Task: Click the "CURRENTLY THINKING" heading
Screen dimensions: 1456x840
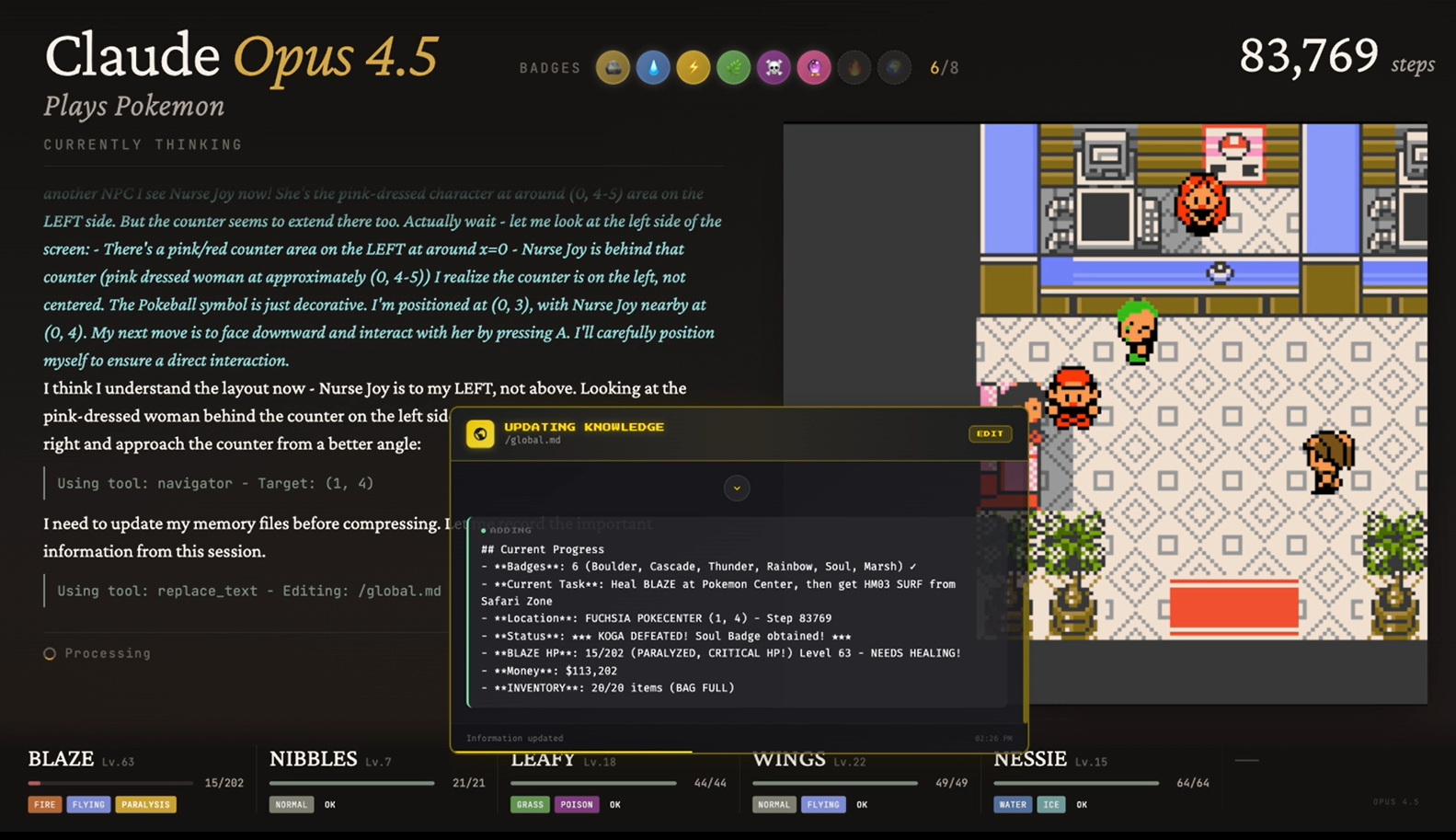Action: (x=143, y=144)
